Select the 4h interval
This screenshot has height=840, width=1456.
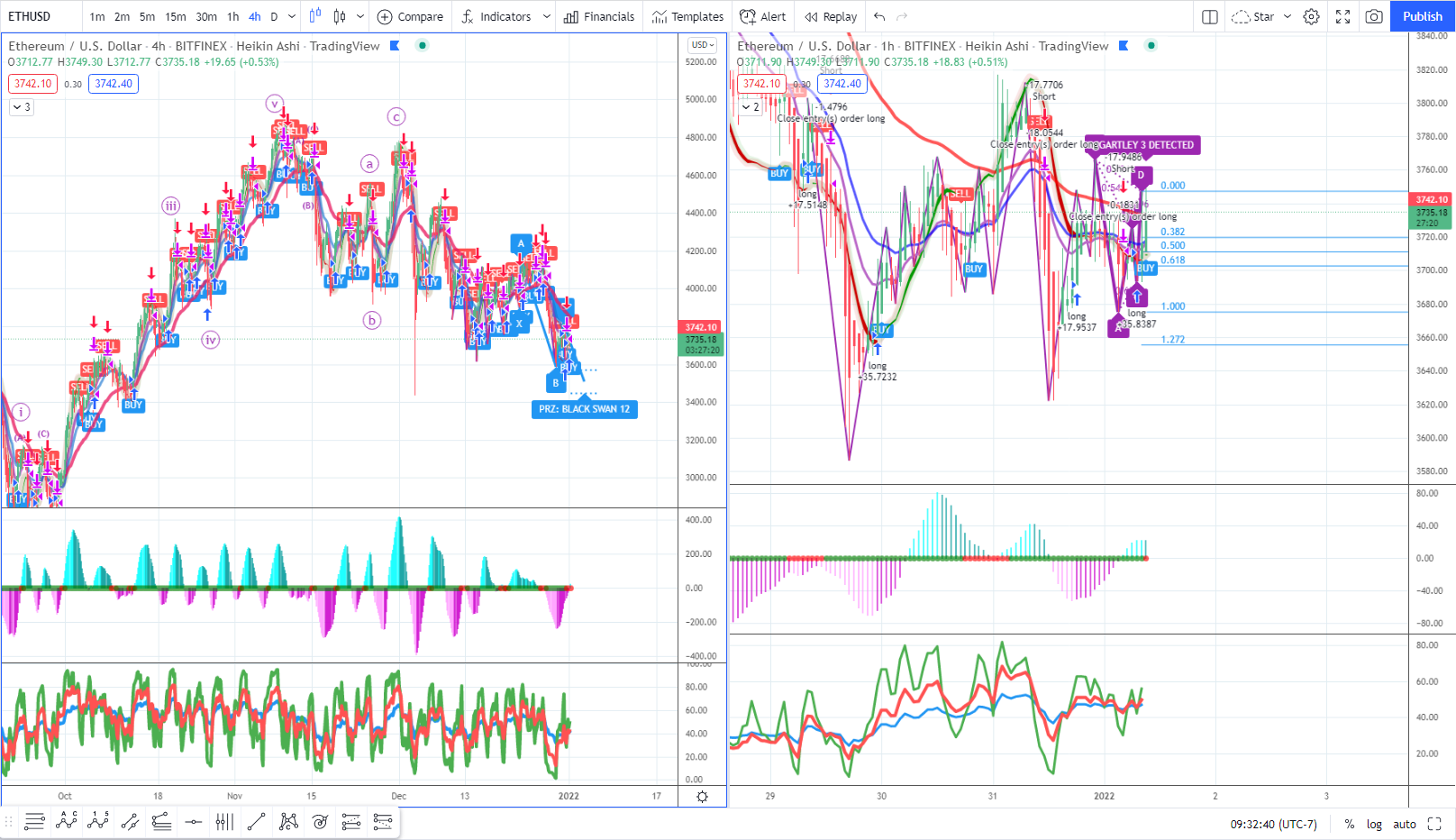(x=255, y=16)
